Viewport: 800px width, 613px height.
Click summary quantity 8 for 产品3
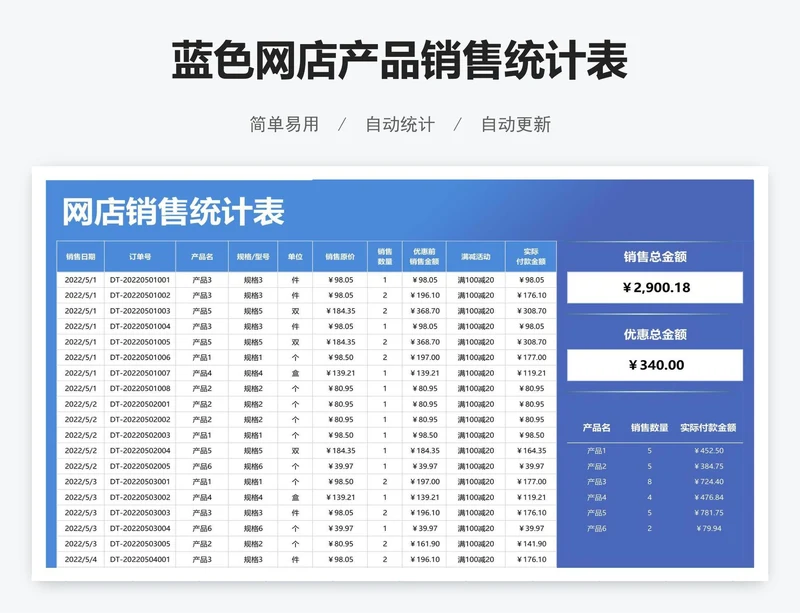tap(649, 482)
